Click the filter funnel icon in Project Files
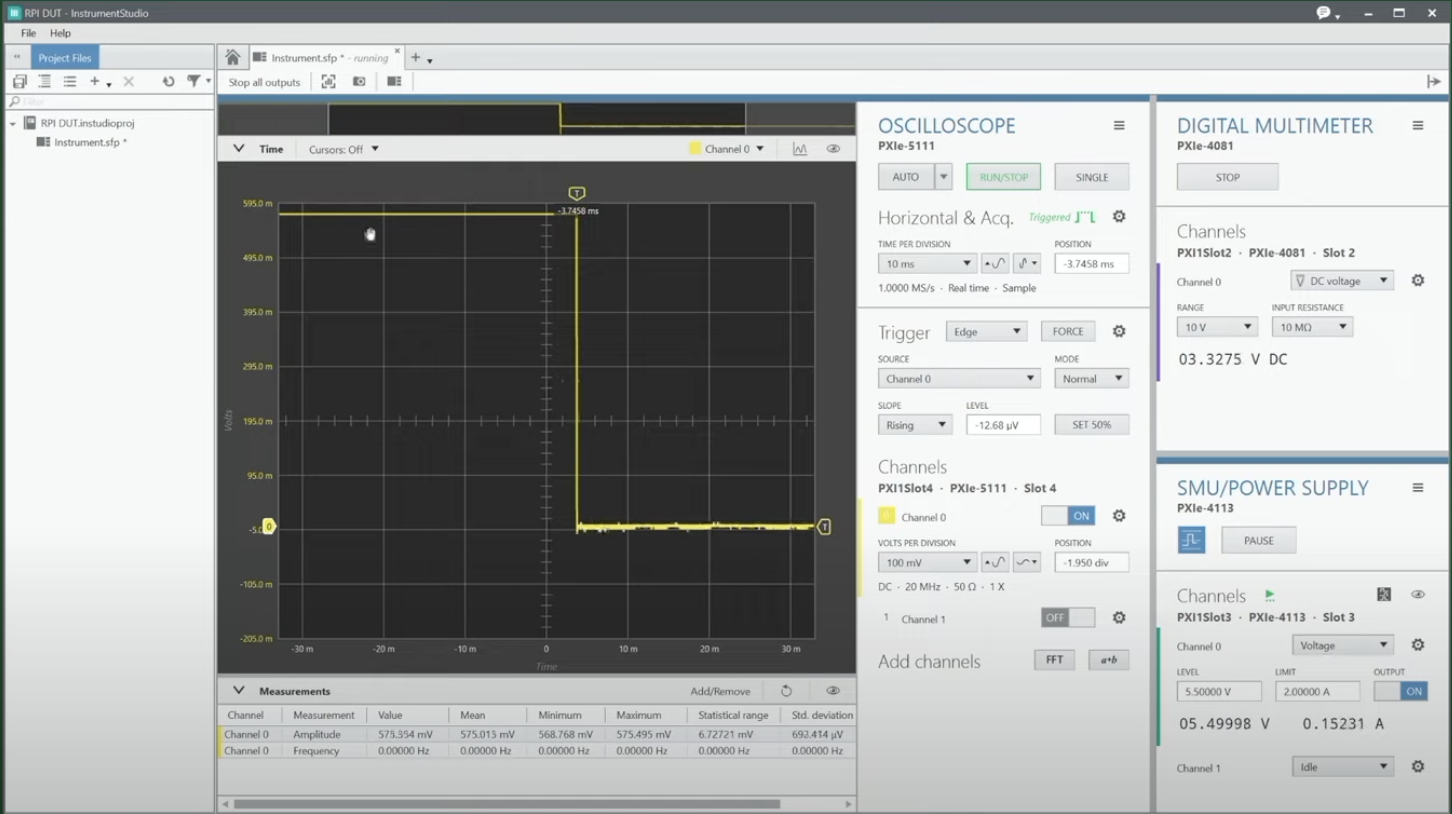The height and width of the screenshot is (814, 1452). (194, 81)
